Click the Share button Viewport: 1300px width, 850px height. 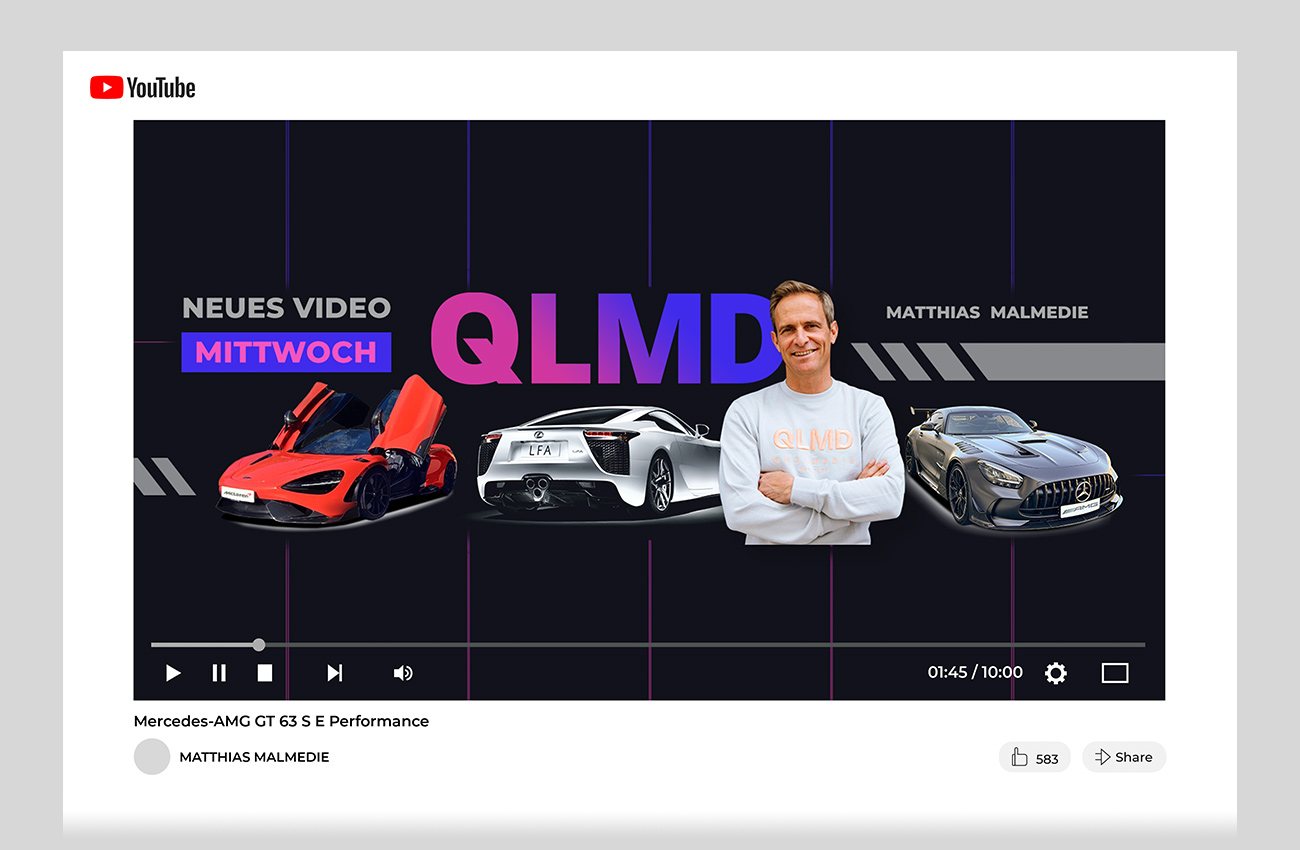(1123, 757)
